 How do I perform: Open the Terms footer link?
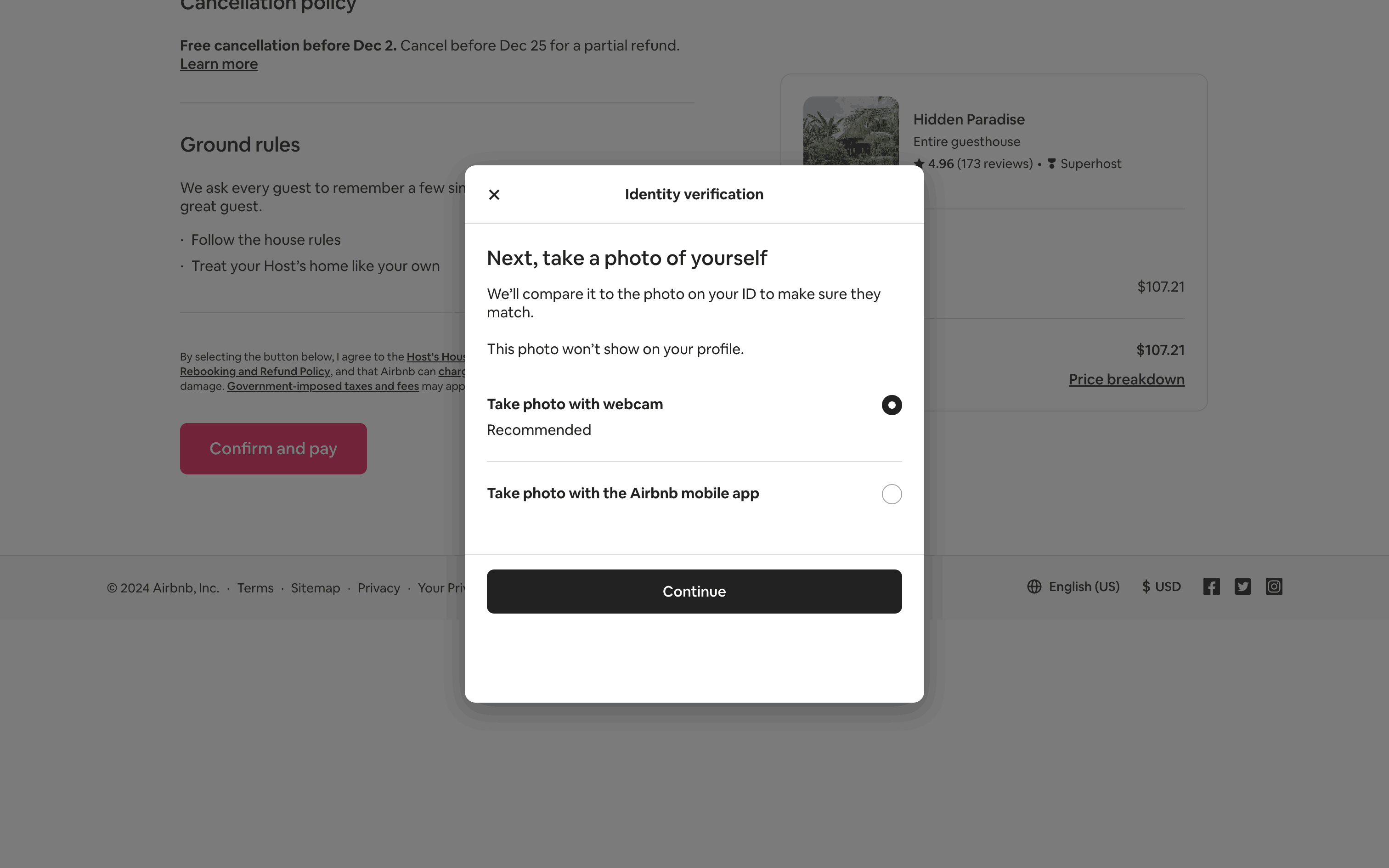255,588
